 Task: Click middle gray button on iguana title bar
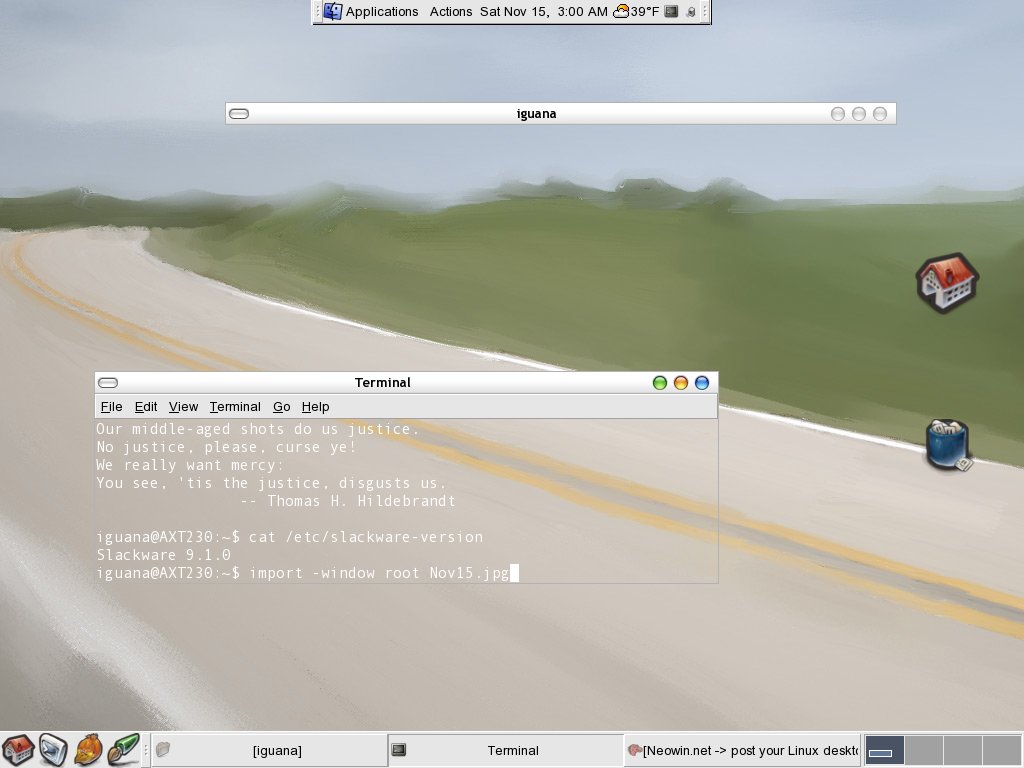point(859,114)
